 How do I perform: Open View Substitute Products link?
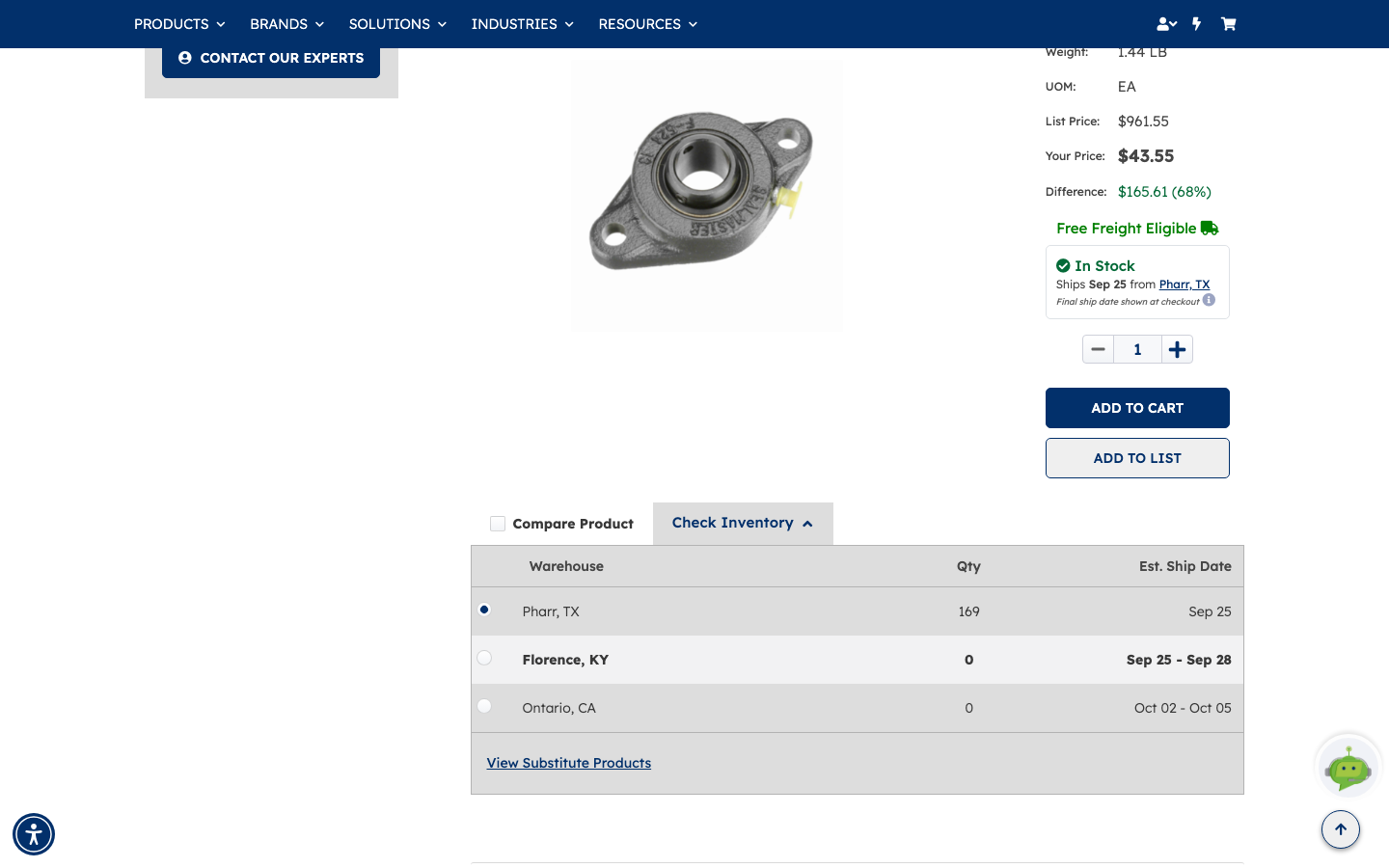tap(569, 763)
